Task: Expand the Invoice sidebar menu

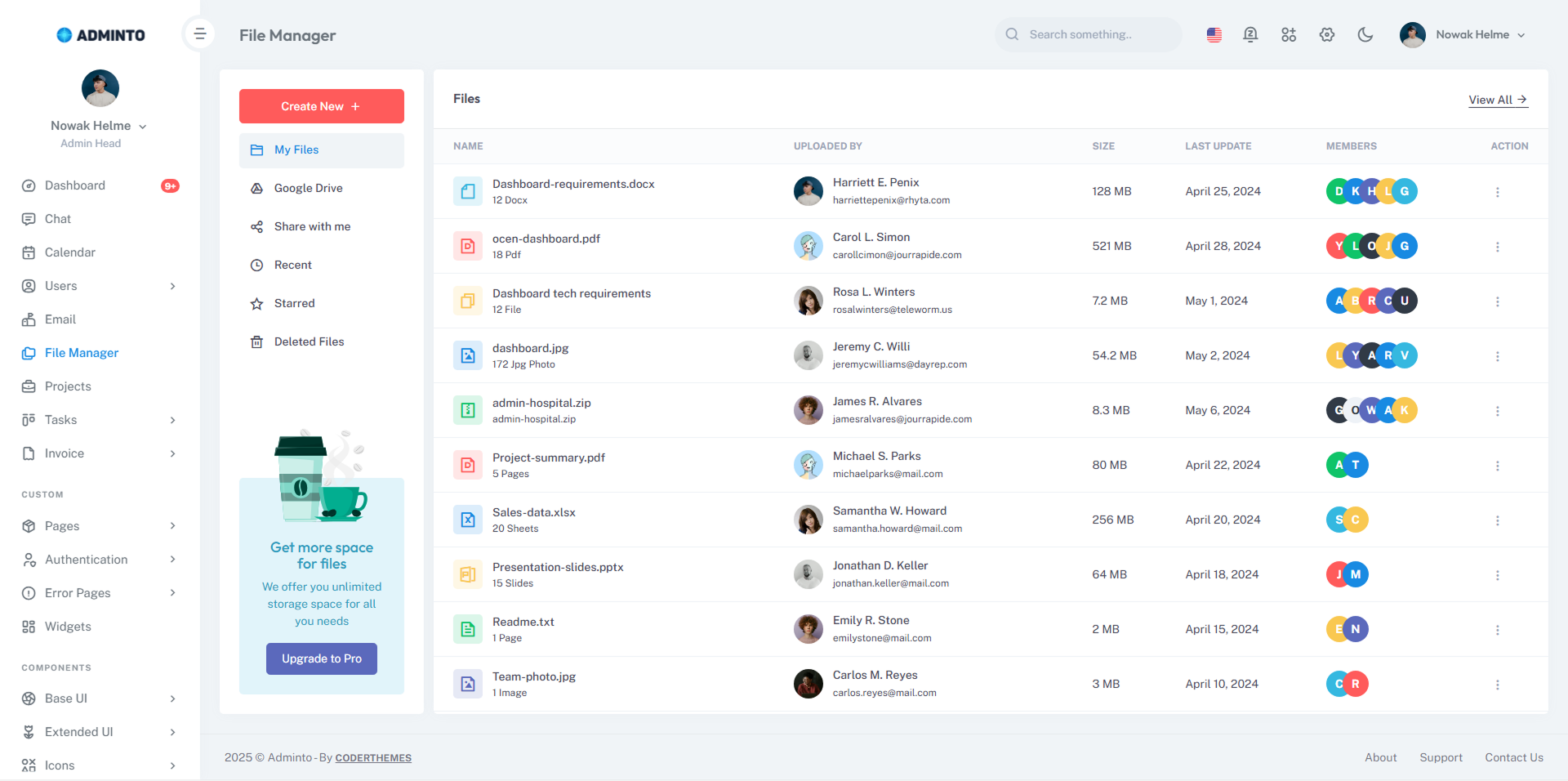Action: (x=64, y=453)
